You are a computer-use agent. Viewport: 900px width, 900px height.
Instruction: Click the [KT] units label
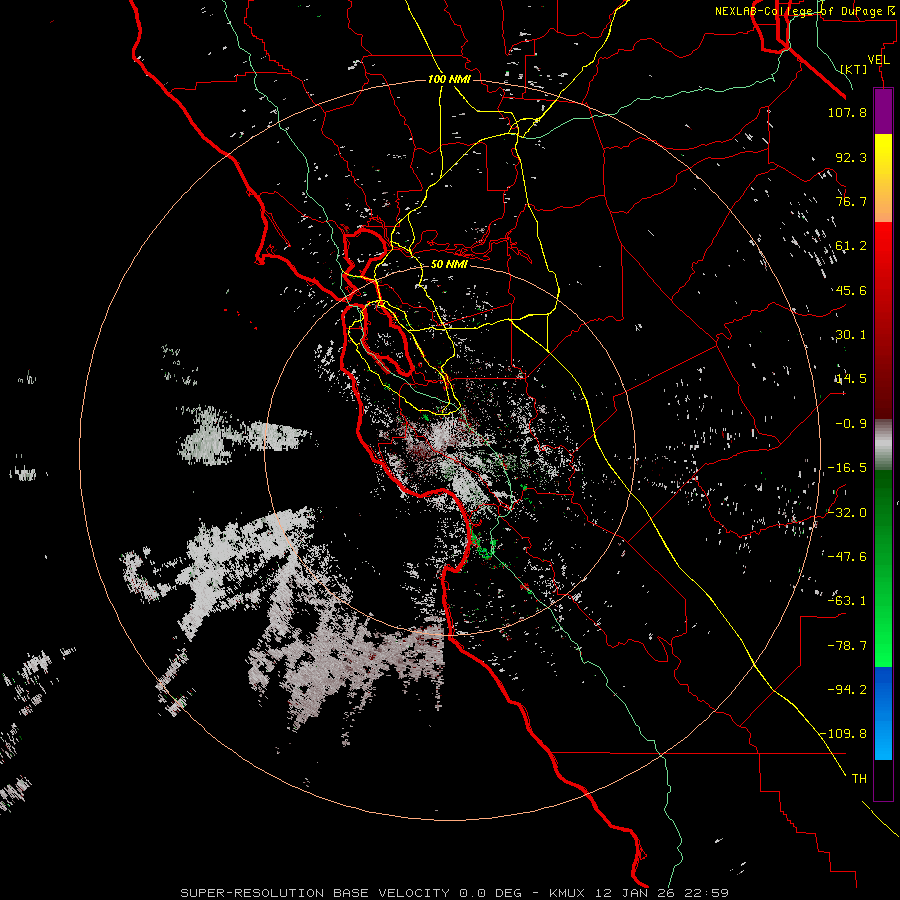tap(854, 69)
